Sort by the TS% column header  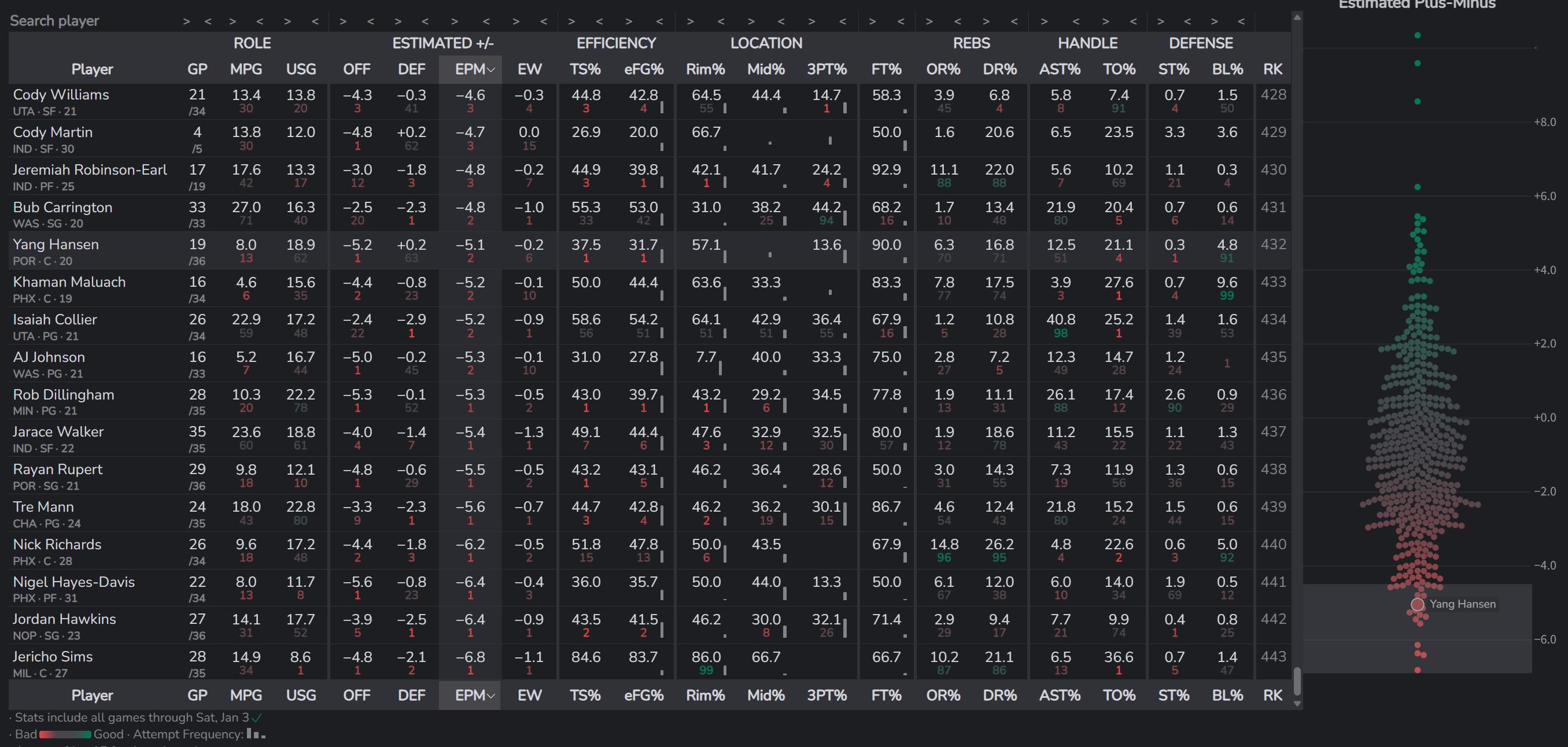coord(585,69)
